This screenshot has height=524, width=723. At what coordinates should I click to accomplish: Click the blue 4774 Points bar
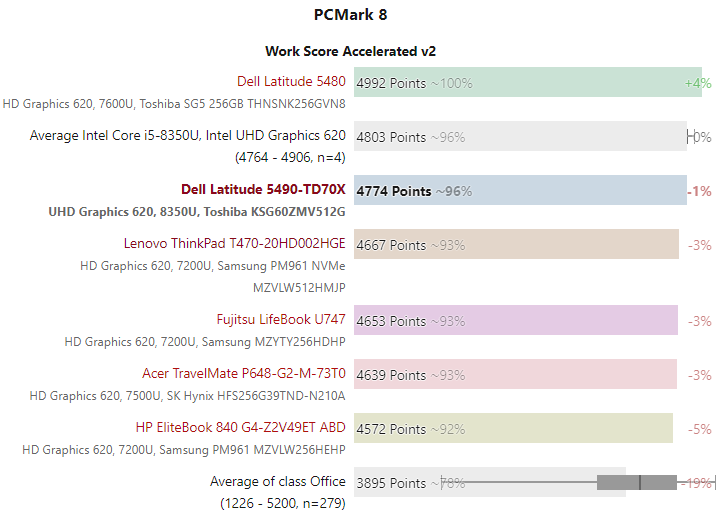(520, 190)
